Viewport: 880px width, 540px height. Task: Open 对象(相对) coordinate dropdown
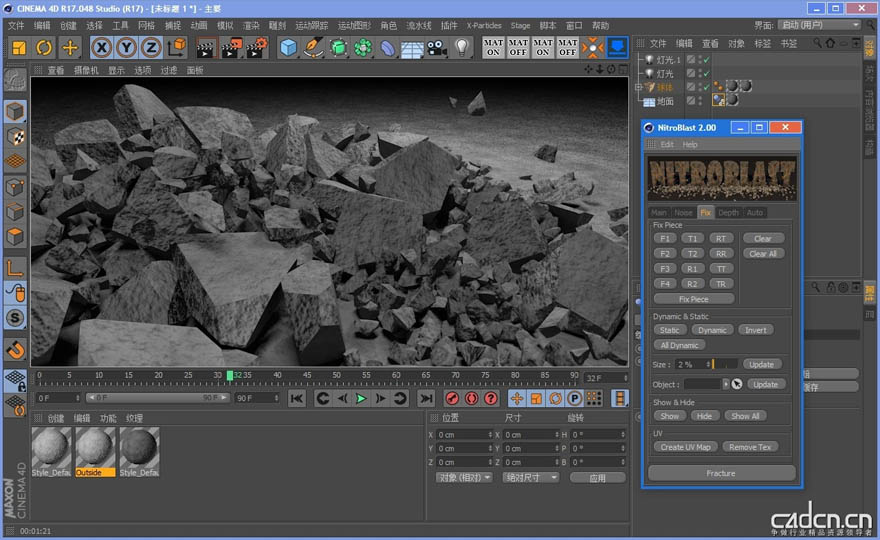464,478
